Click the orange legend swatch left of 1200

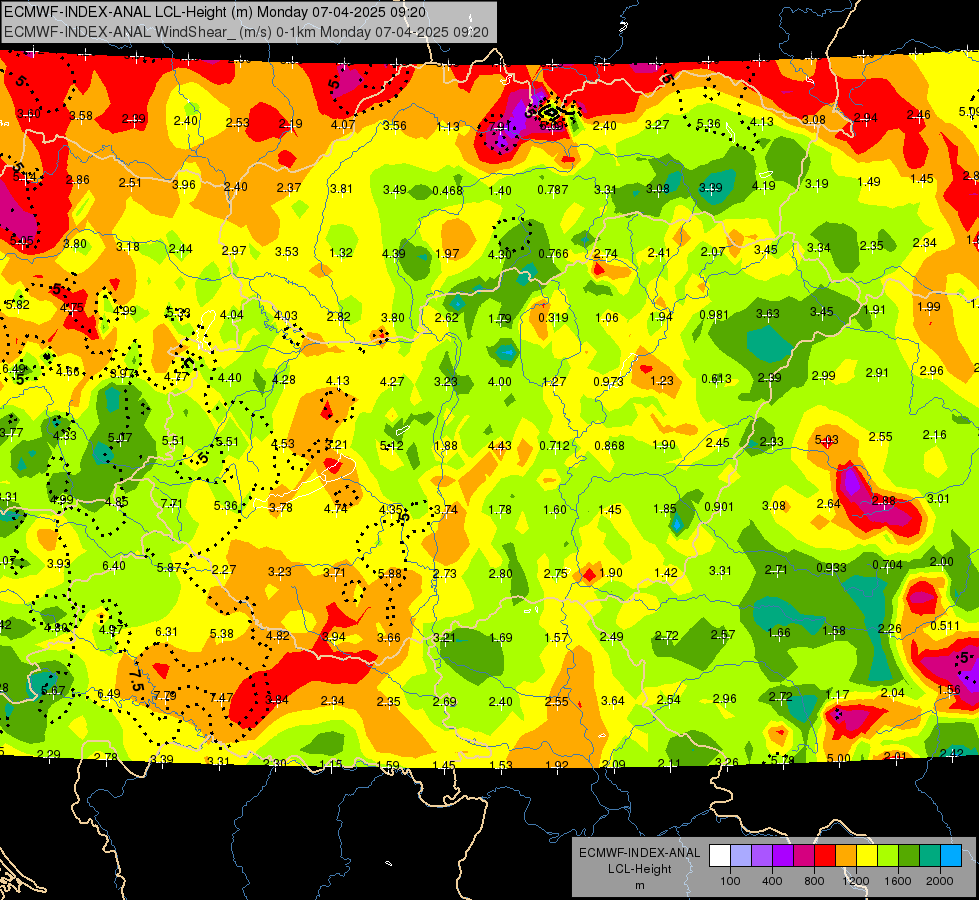846,856
